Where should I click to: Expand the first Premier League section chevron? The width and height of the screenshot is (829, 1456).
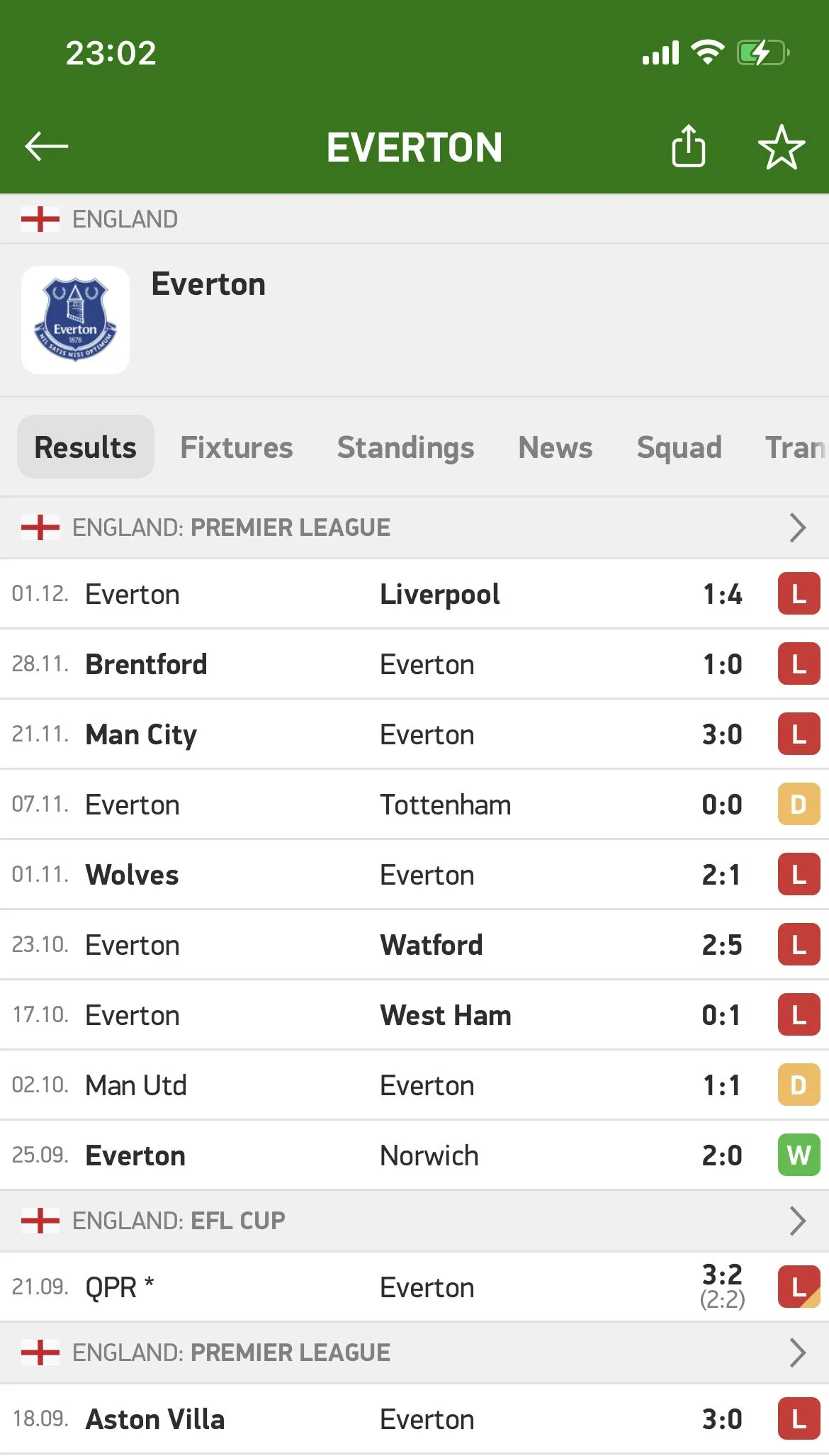click(x=798, y=527)
